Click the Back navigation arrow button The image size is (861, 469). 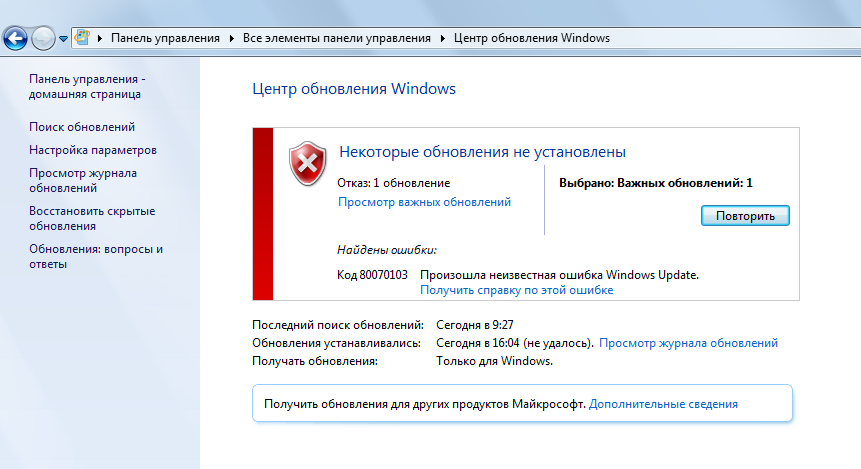[x=15, y=38]
